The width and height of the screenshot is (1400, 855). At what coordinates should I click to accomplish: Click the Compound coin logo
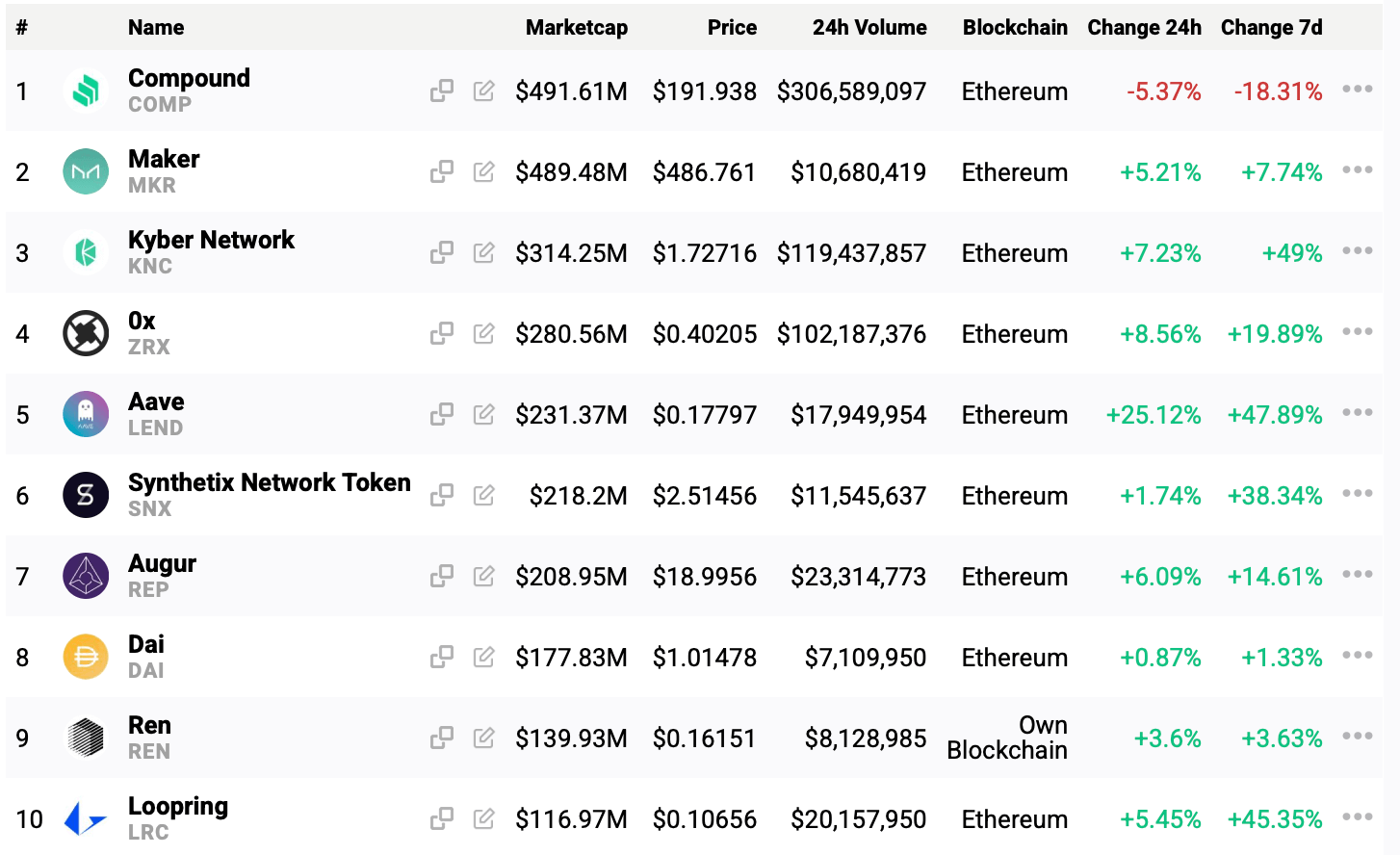(x=86, y=91)
